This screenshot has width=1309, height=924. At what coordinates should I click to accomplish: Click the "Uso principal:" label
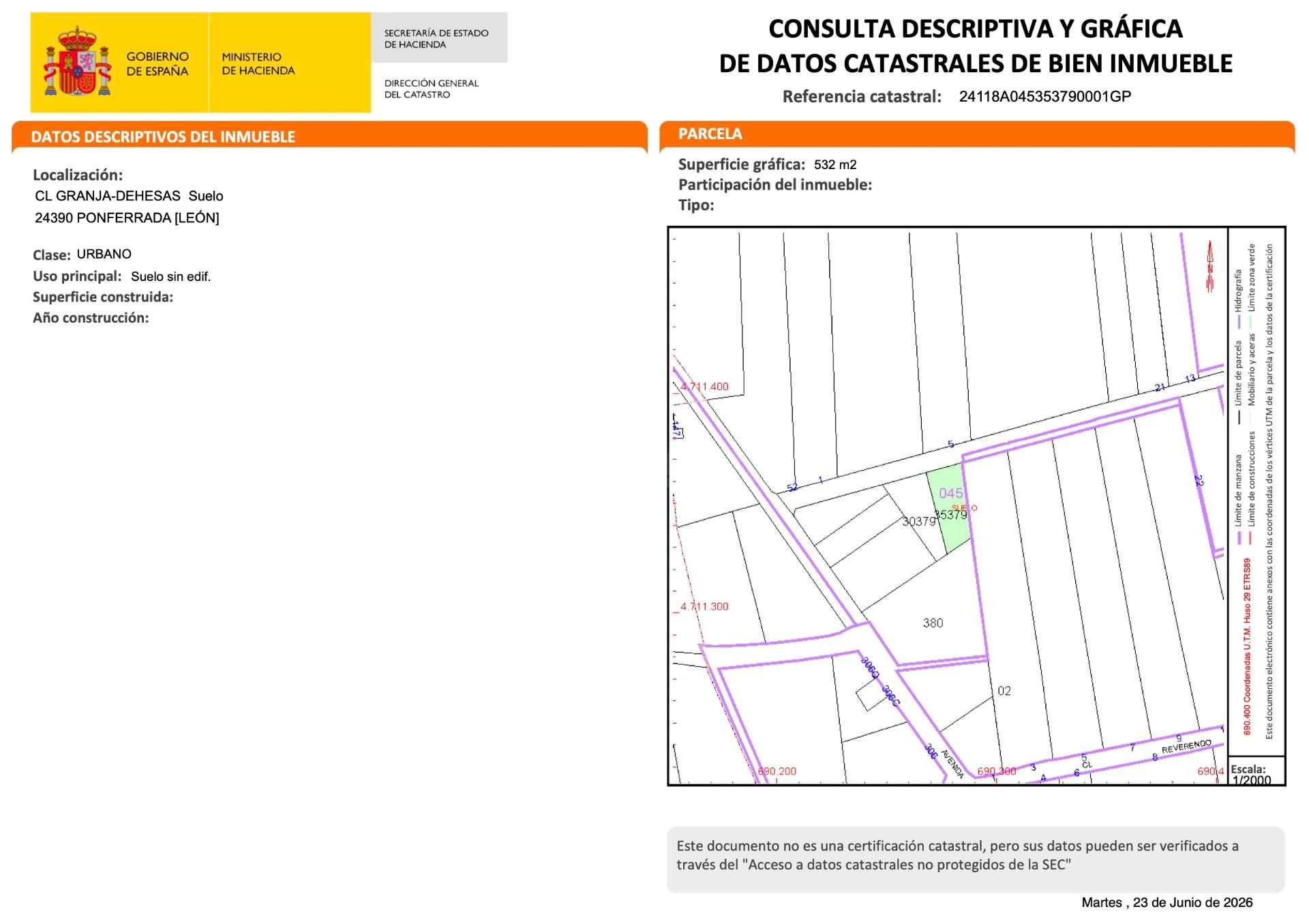coord(77,276)
